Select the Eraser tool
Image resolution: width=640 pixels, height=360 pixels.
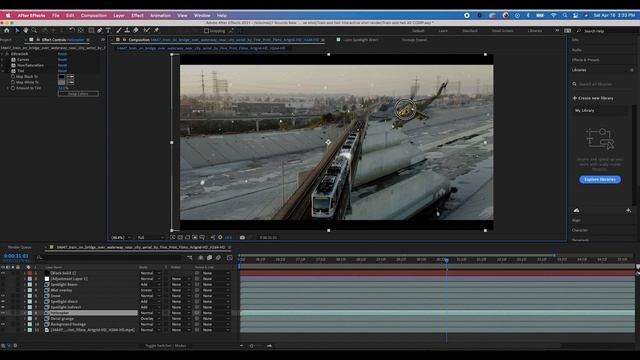pyautogui.click(x=136, y=30)
